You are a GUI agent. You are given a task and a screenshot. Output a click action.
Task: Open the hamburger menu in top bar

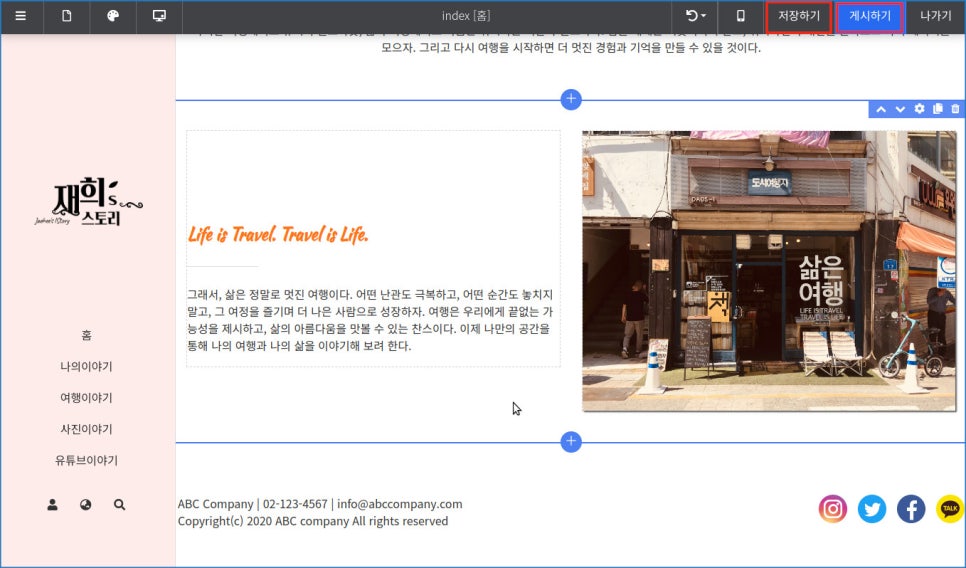point(20,16)
